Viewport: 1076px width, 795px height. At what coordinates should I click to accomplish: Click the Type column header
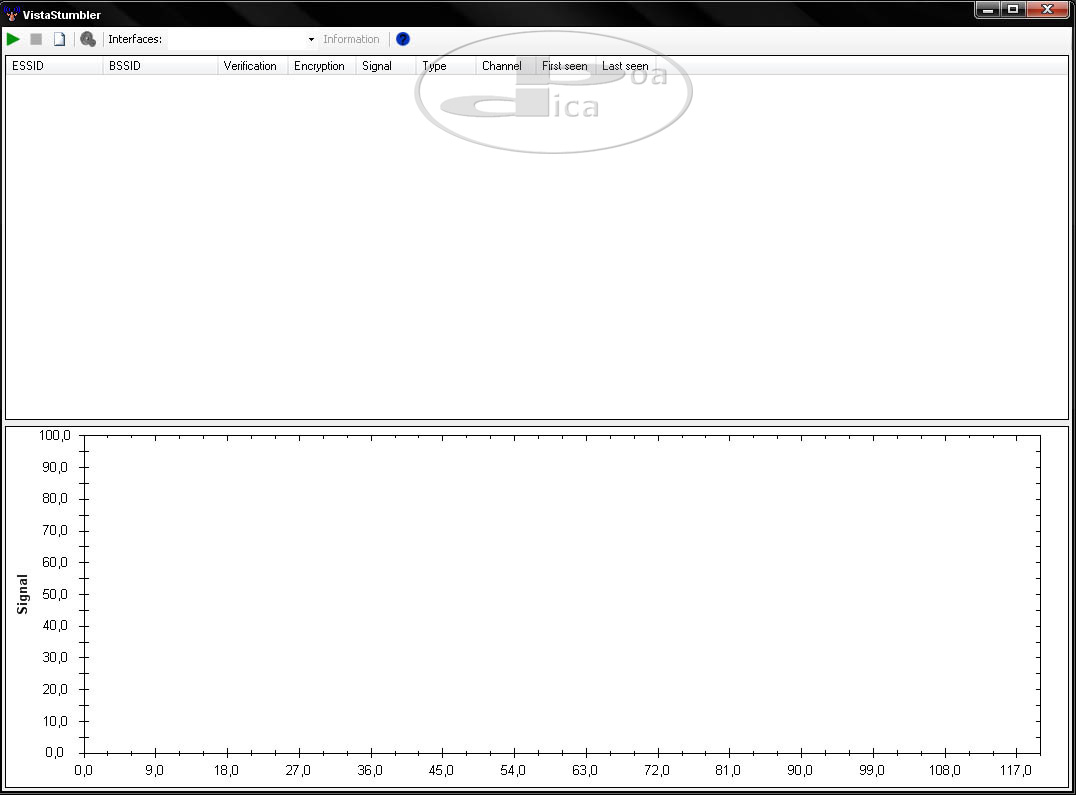tap(444, 66)
